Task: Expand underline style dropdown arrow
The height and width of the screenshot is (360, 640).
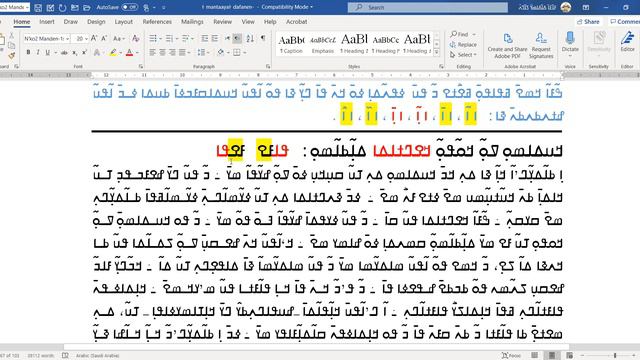Action: tap(55, 53)
